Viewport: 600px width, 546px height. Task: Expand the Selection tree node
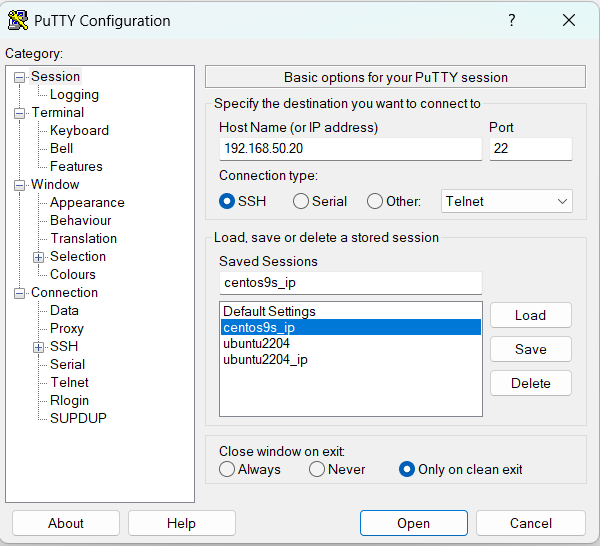pos(38,258)
